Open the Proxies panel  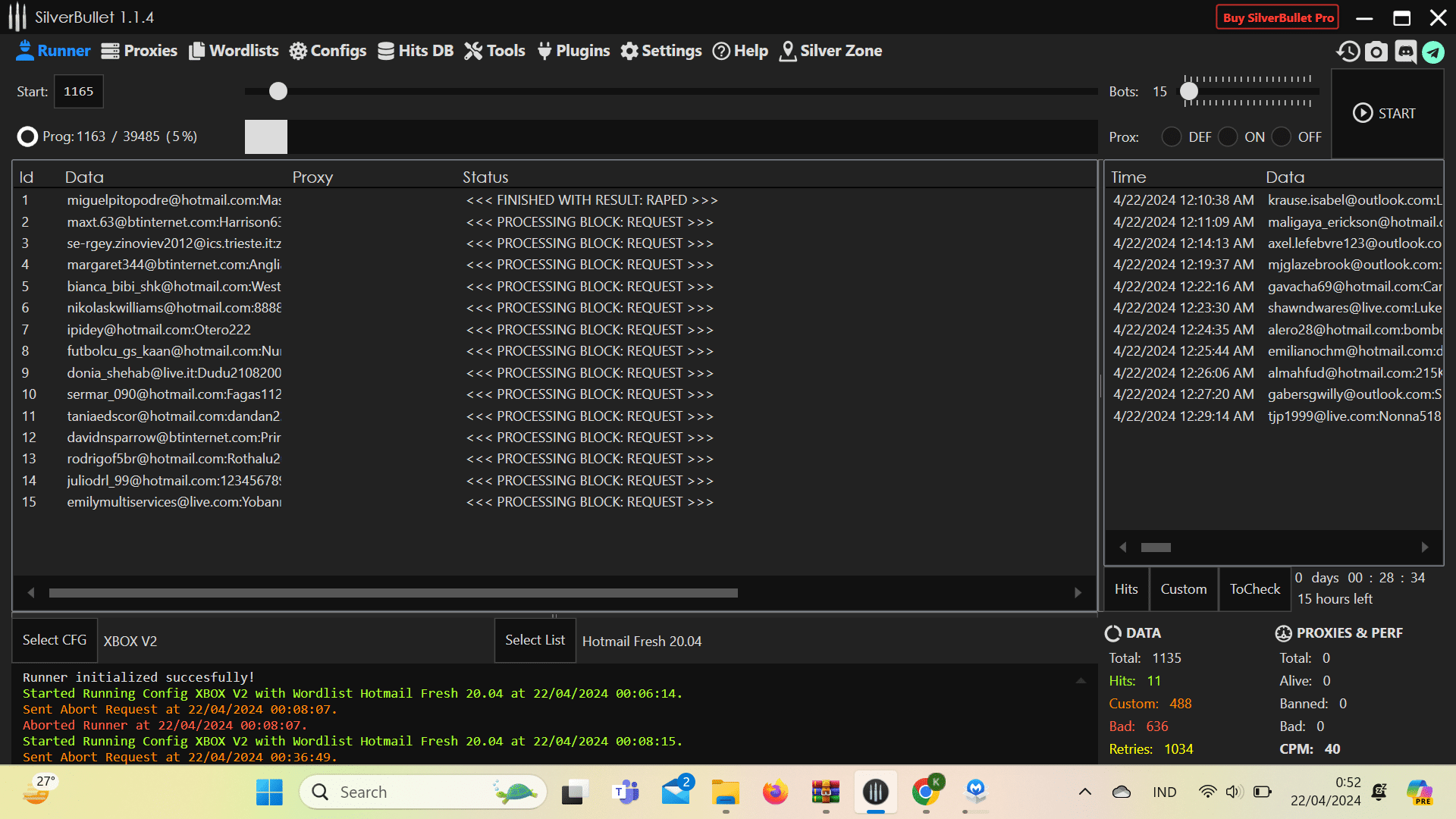click(x=140, y=50)
